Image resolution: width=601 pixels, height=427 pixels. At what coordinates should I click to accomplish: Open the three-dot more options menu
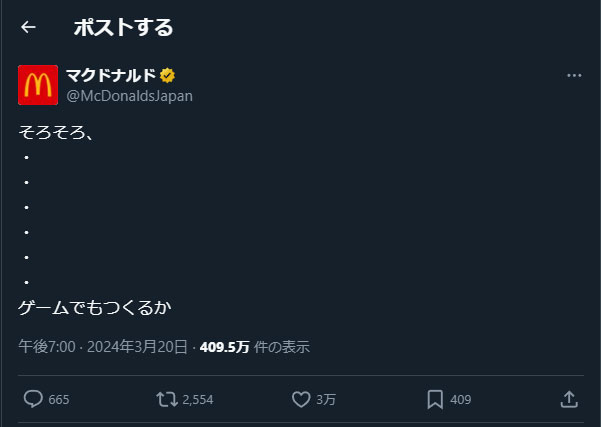click(574, 76)
